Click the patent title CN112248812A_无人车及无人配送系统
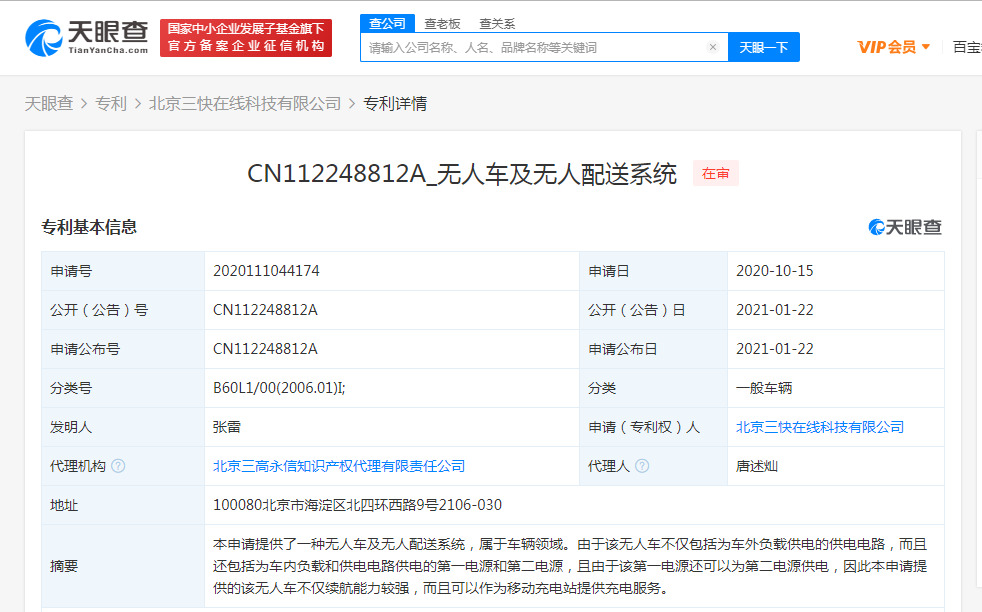Viewport: 982px width, 612px height. [462, 174]
